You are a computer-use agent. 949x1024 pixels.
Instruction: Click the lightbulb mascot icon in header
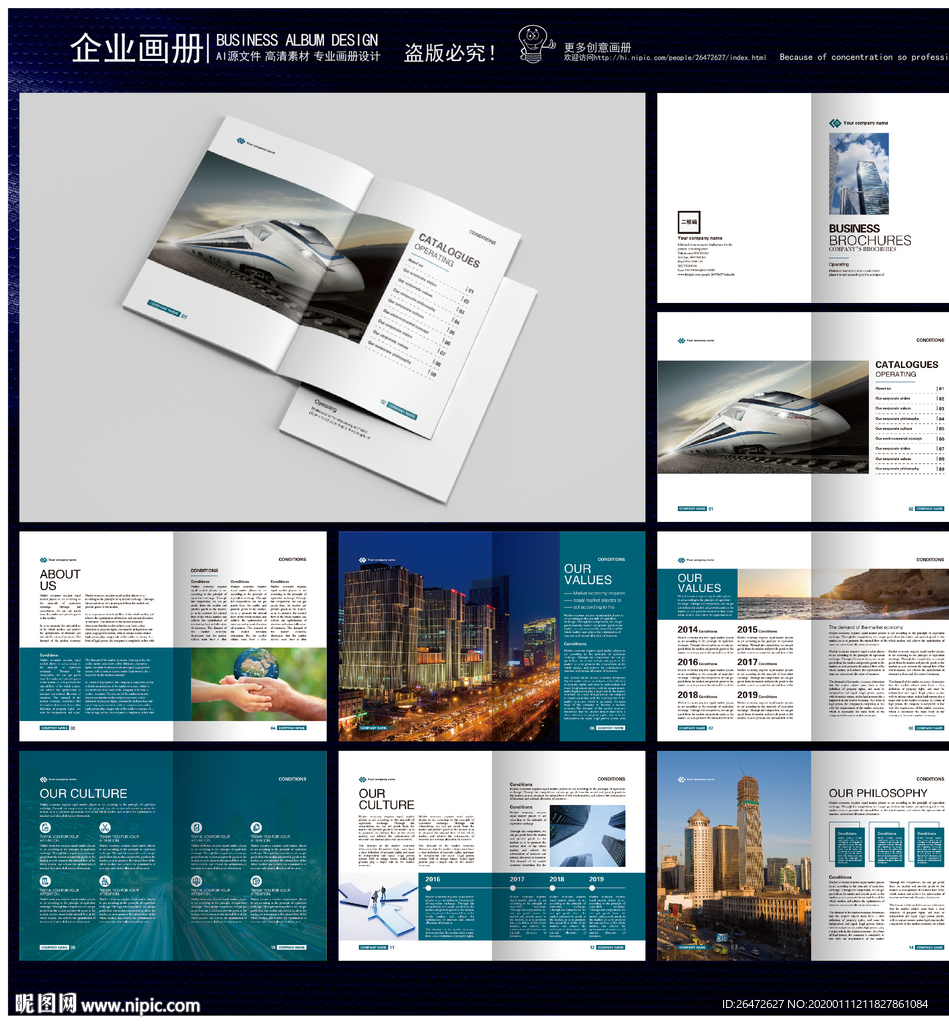click(x=536, y=44)
